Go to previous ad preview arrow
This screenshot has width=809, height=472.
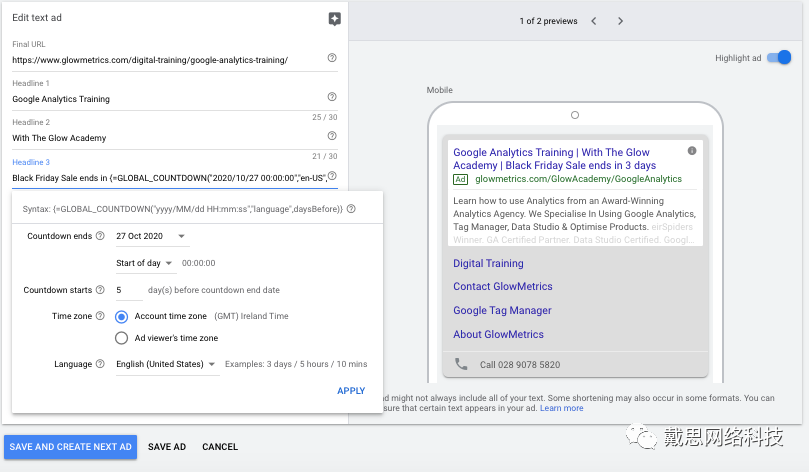tap(594, 21)
